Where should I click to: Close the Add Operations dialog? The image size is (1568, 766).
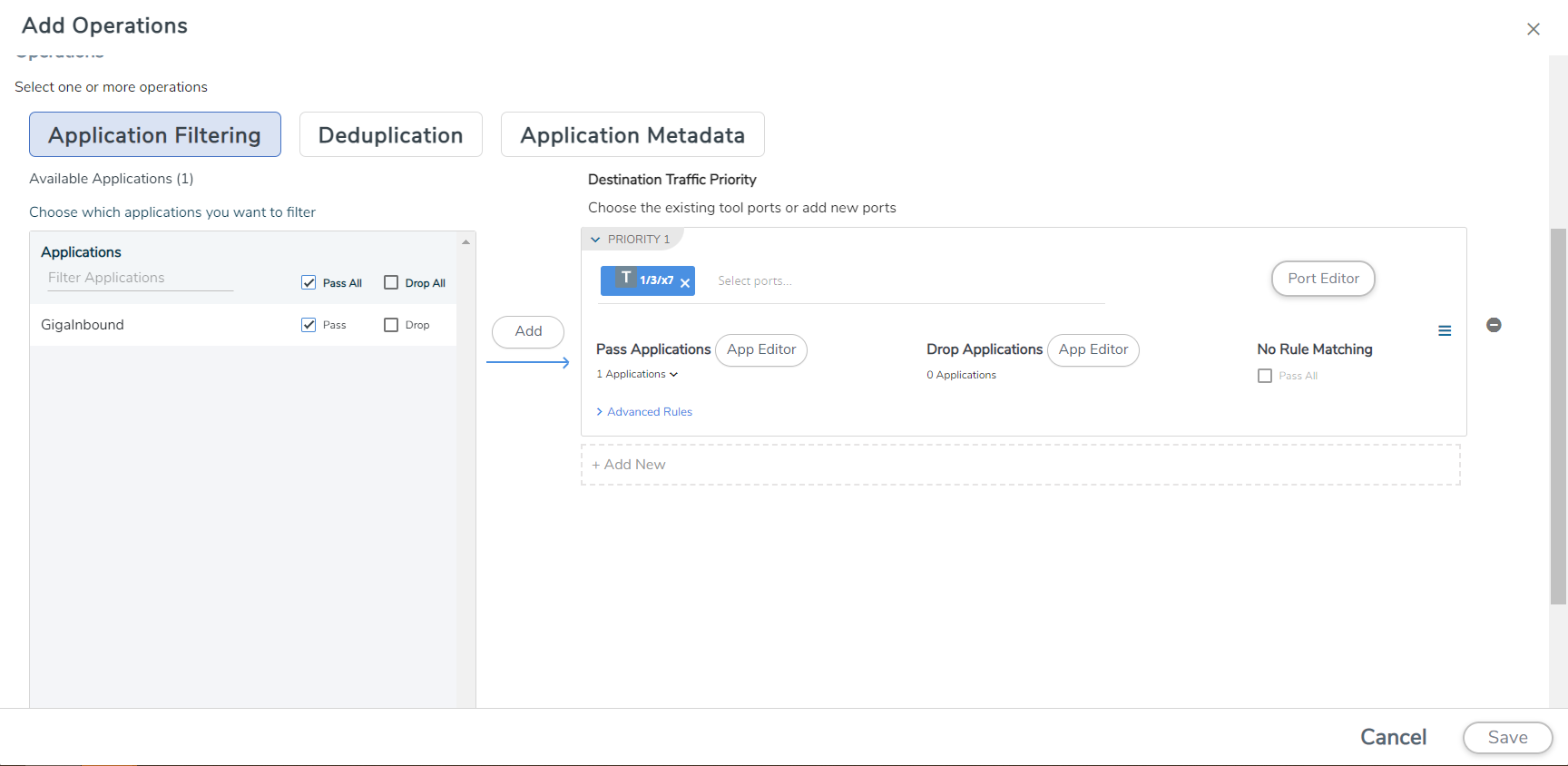[1534, 29]
